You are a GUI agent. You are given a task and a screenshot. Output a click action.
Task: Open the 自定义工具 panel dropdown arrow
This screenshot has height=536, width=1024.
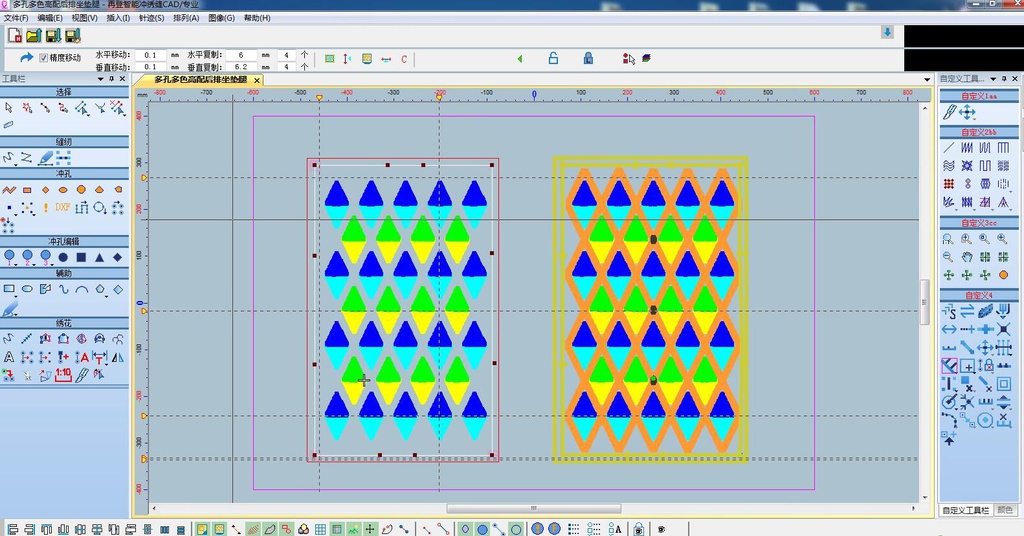(993, 79)
